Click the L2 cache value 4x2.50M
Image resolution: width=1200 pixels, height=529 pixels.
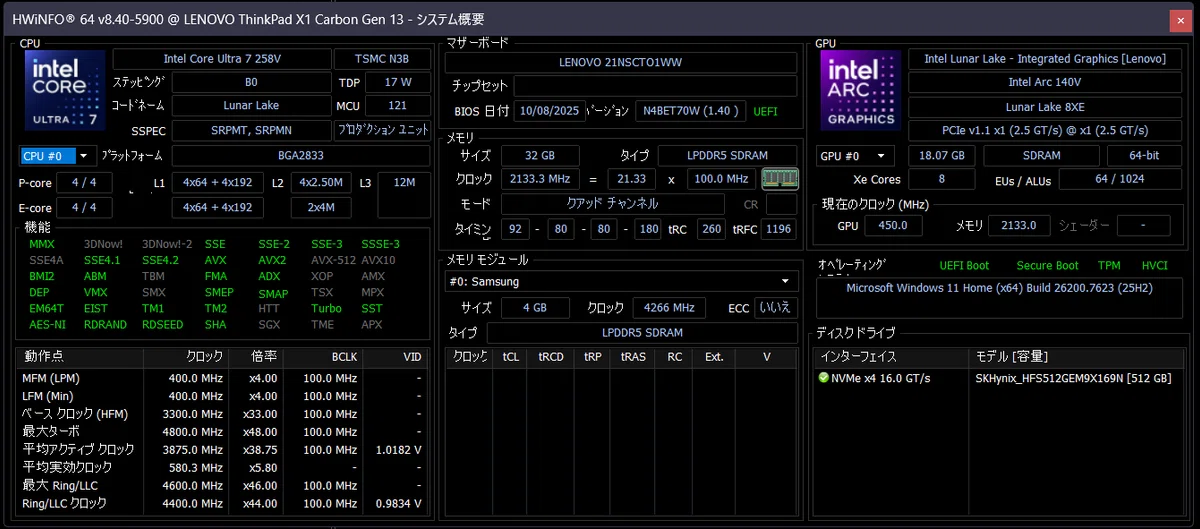pyautogui.click(x=321, y=182)
